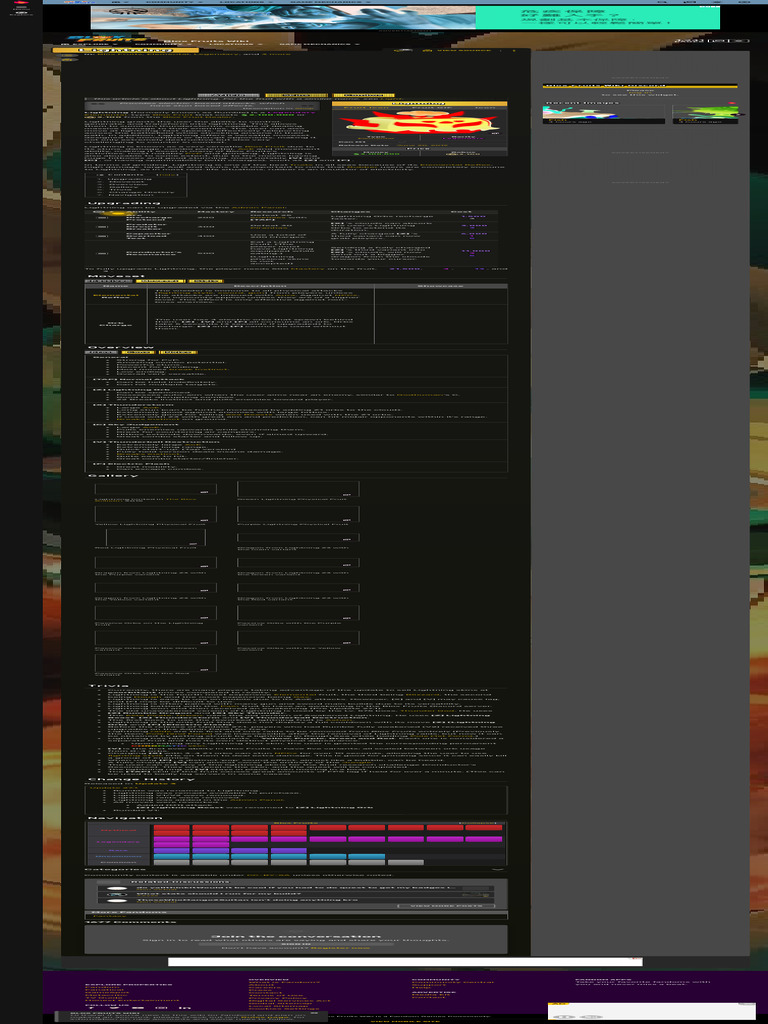Image resolution: width=768 pixels, height=1024 pixels.
Task: Open the Facebook icon under Follow Us
Action: point(90,1008)
